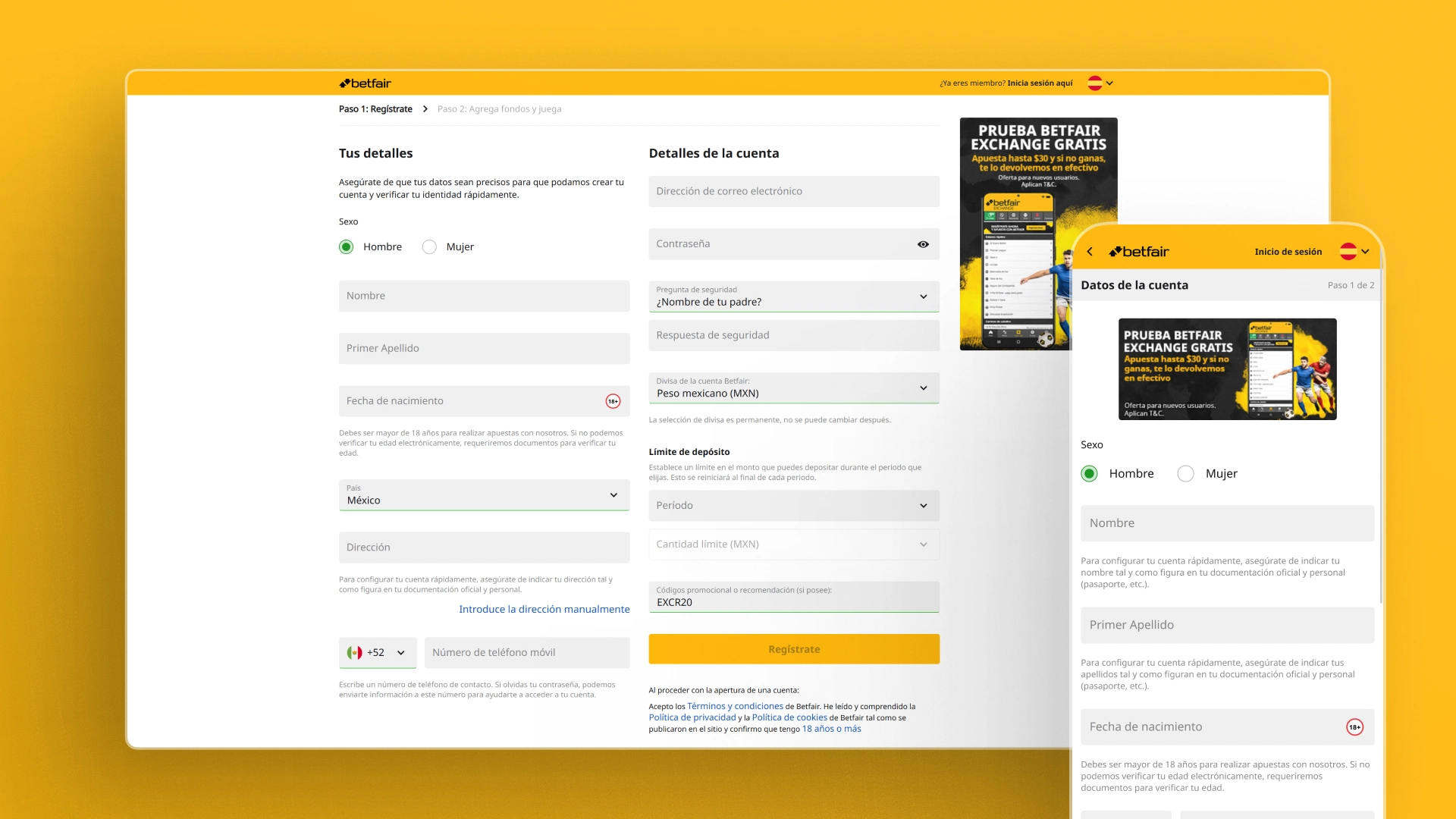The height and width of the screenshot is (819, 1456).
Task: Tap the mobile Nombre input field
Action: 1227,523
